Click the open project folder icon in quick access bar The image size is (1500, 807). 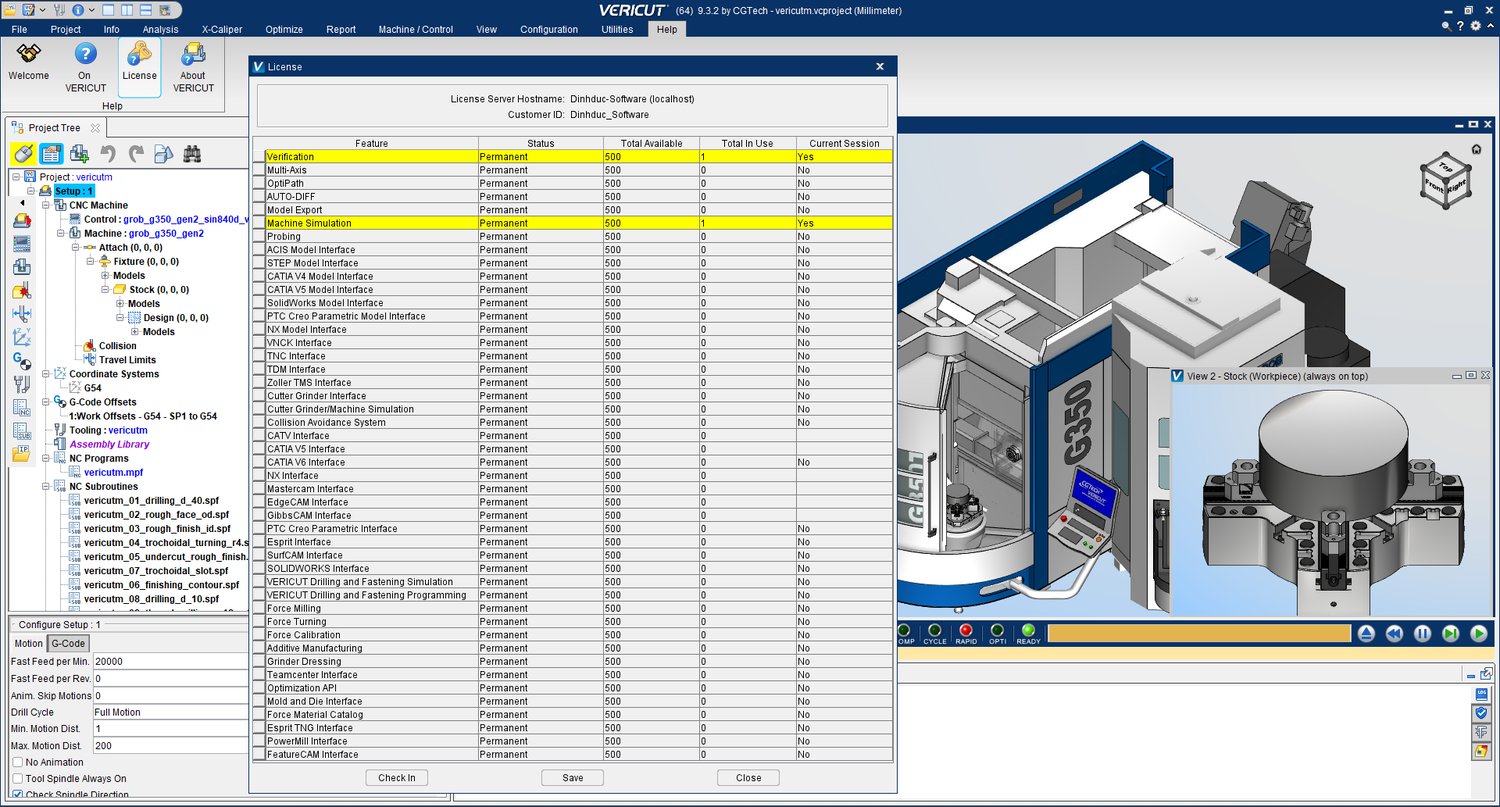click(12, 10)
